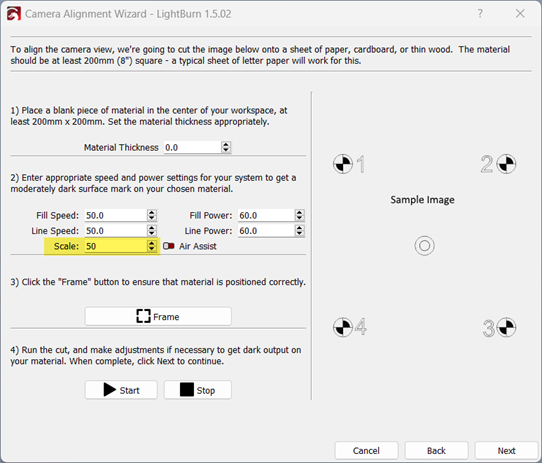Toggle the Air Assist switch
Viewport: 542px width, 463px height.
pyautogui.click(x=169, y=246)
